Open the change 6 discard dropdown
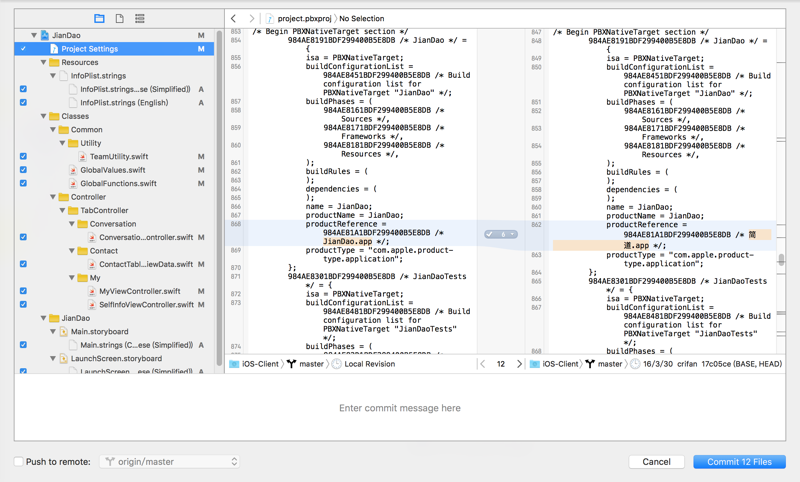 point(512,234)
